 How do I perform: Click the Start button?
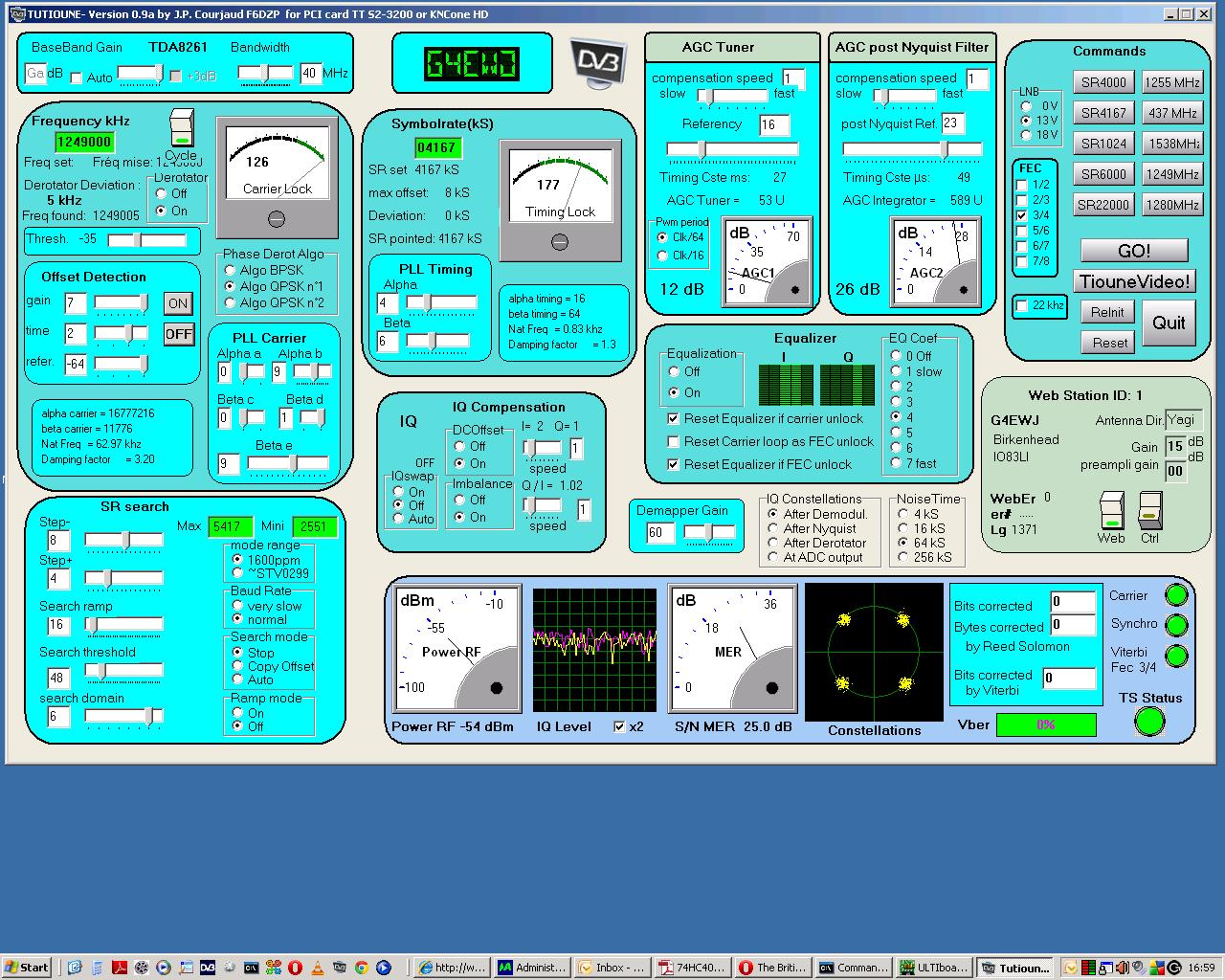(27, 968)
